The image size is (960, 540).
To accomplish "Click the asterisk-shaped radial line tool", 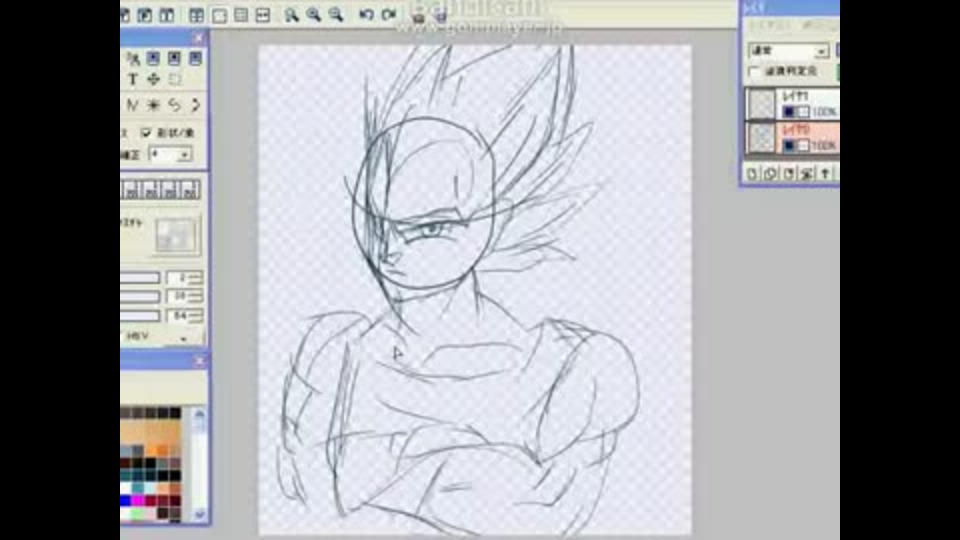I will point(153,105).
